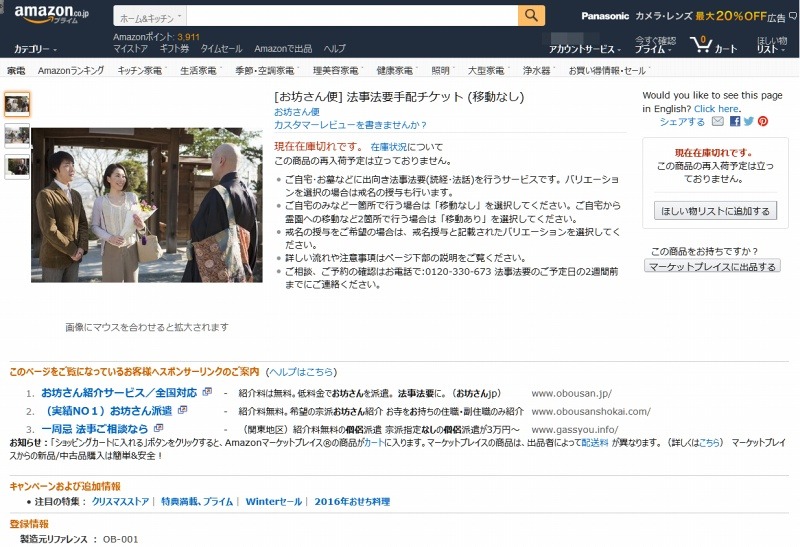This screenshot has width=800, height=547.
Task: Open マイストア in the top navigation
Action: point(131,48)
